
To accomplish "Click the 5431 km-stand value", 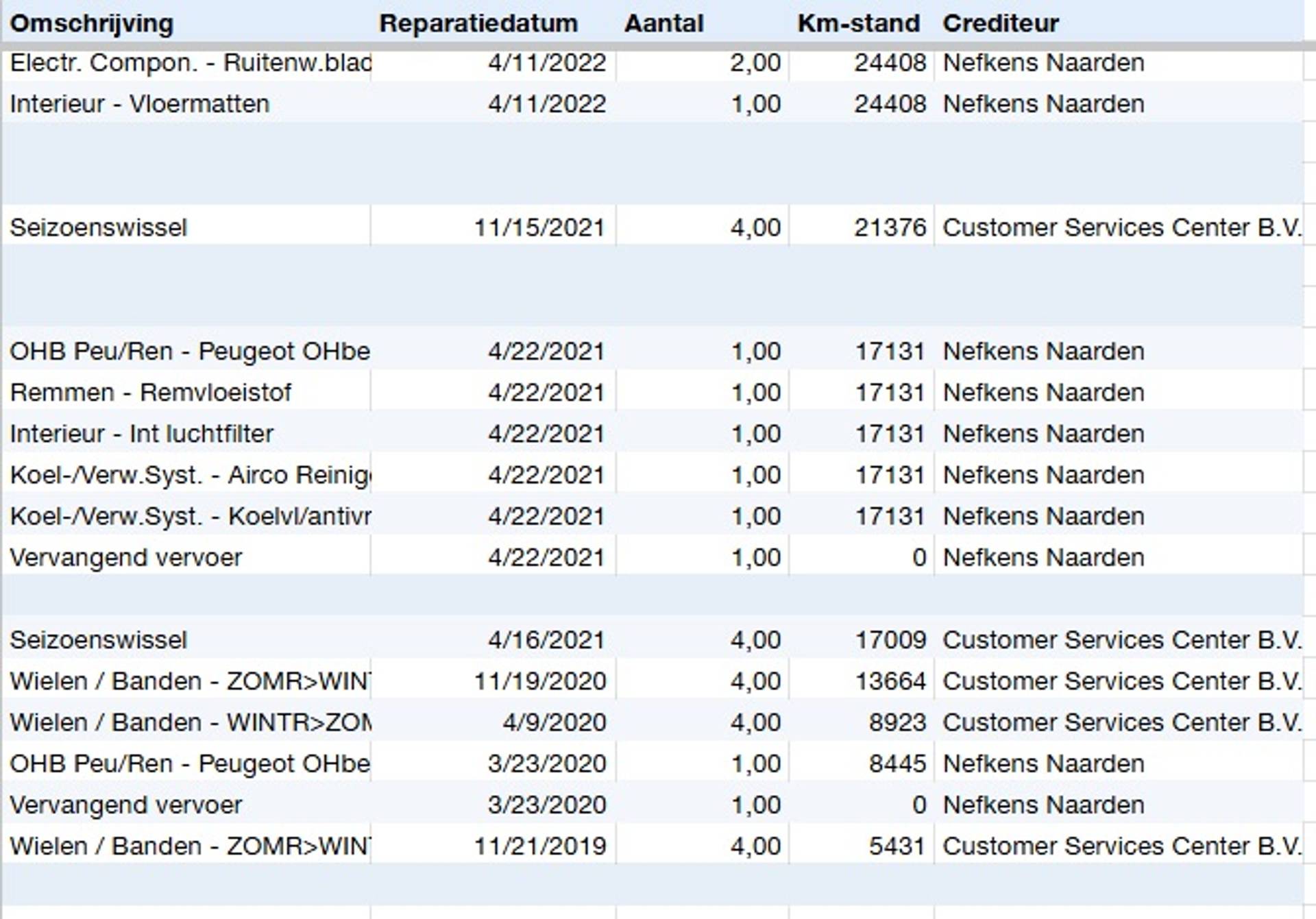I will coord(897,846).
